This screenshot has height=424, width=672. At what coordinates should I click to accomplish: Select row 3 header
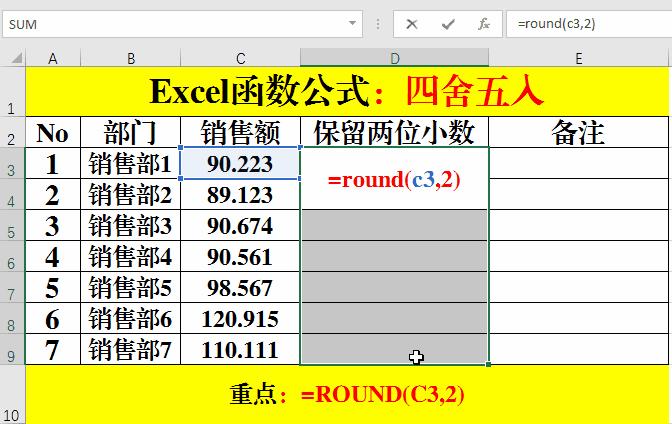point(12,163)
